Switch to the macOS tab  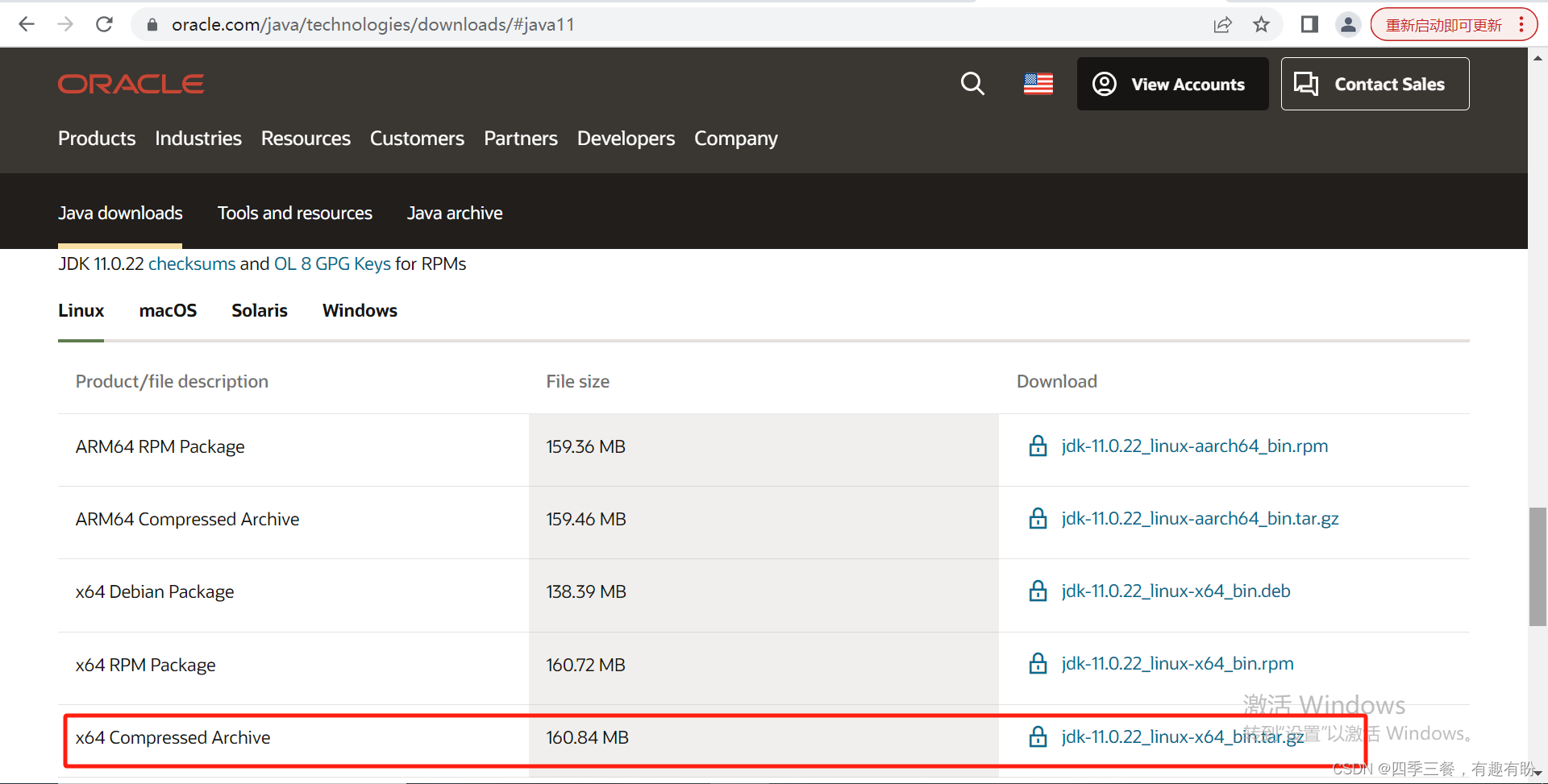[168, 310]
